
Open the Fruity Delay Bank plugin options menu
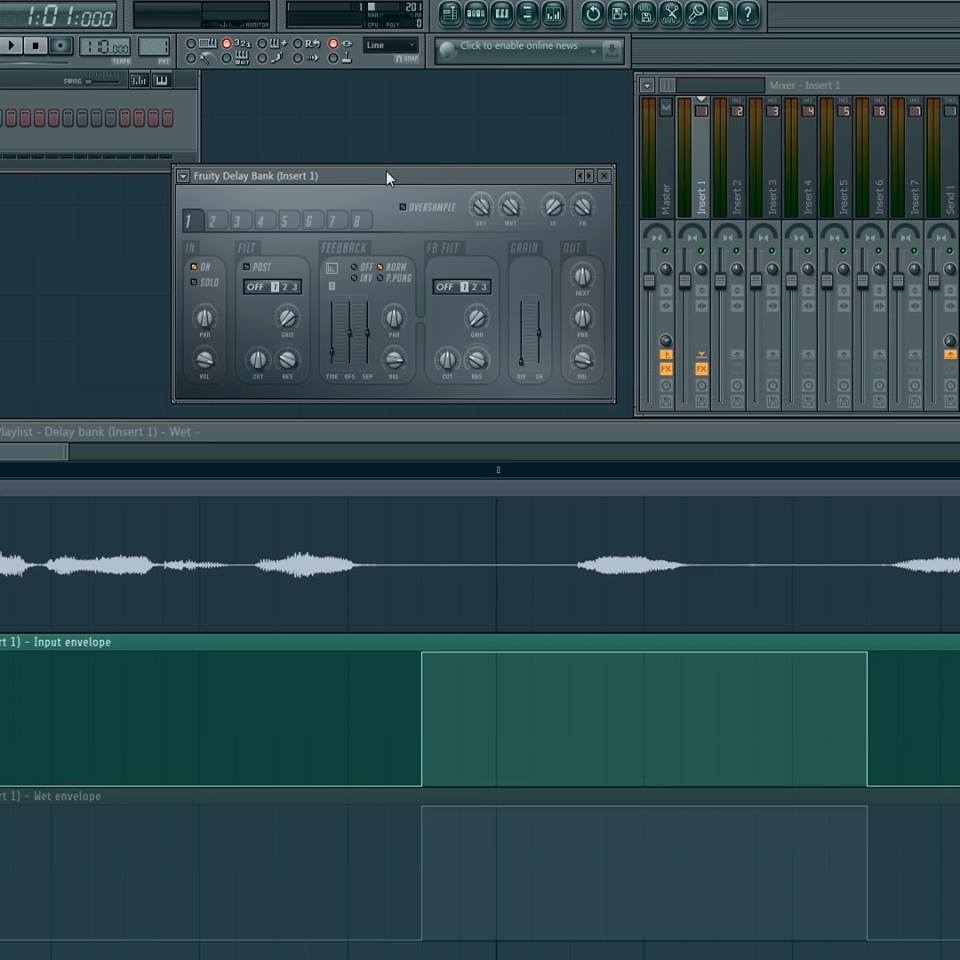[182, 176]
